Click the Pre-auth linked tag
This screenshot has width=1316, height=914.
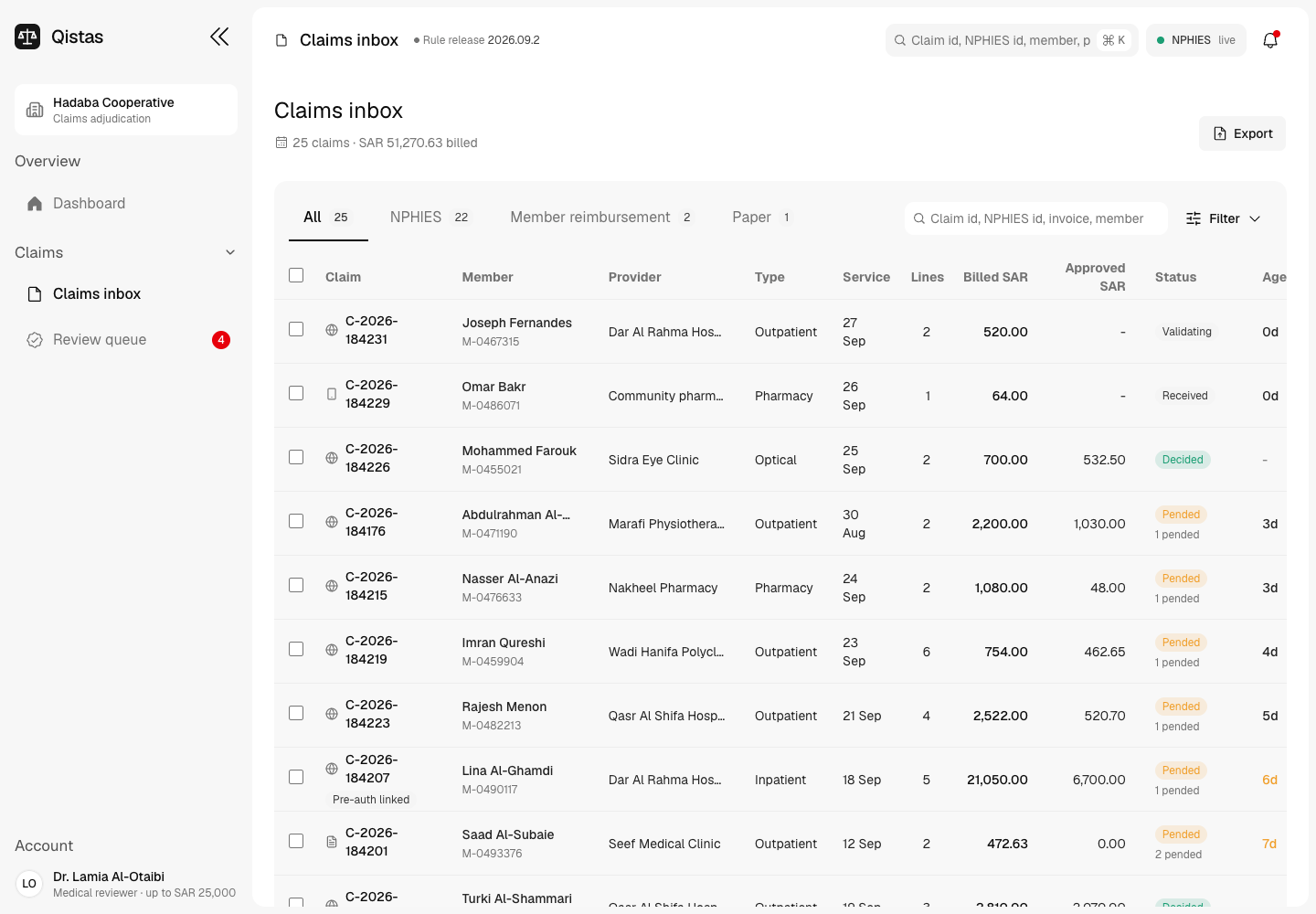[371, 800]
